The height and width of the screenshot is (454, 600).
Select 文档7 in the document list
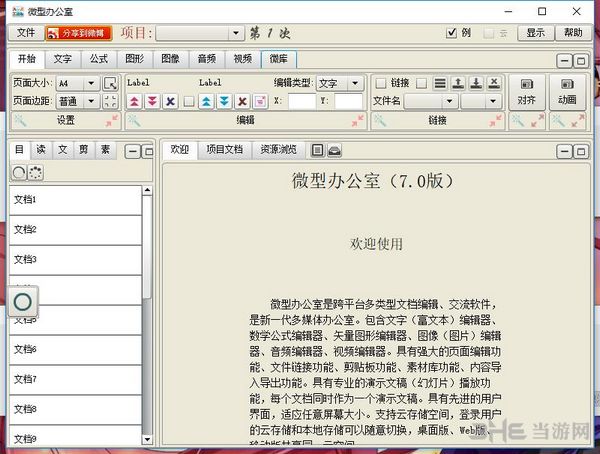click(75, 380)
